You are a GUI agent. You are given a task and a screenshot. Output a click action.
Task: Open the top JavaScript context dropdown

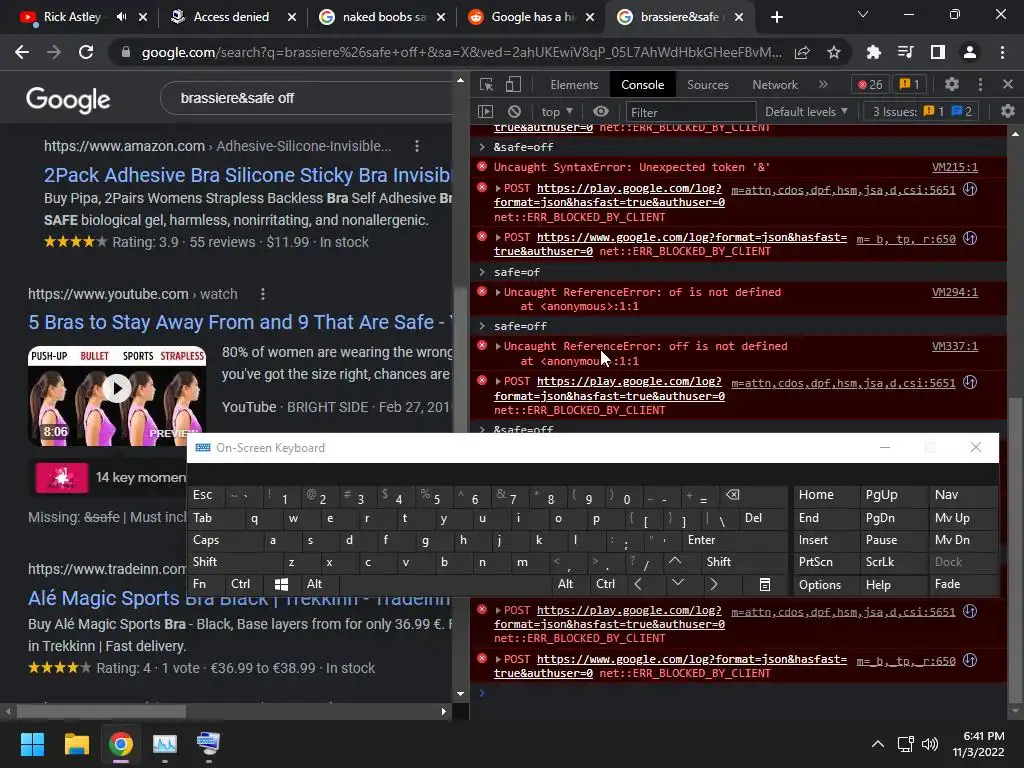[x=557, y=112]
